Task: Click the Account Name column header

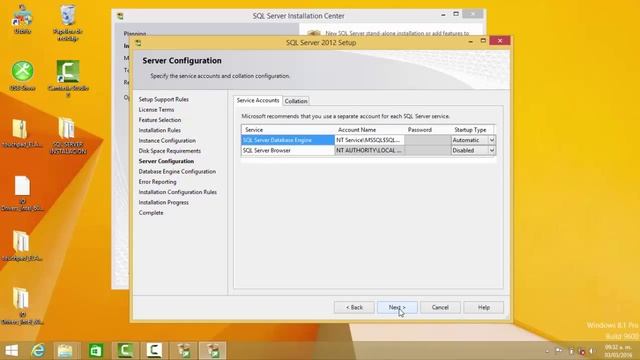Action: point(369,130)
